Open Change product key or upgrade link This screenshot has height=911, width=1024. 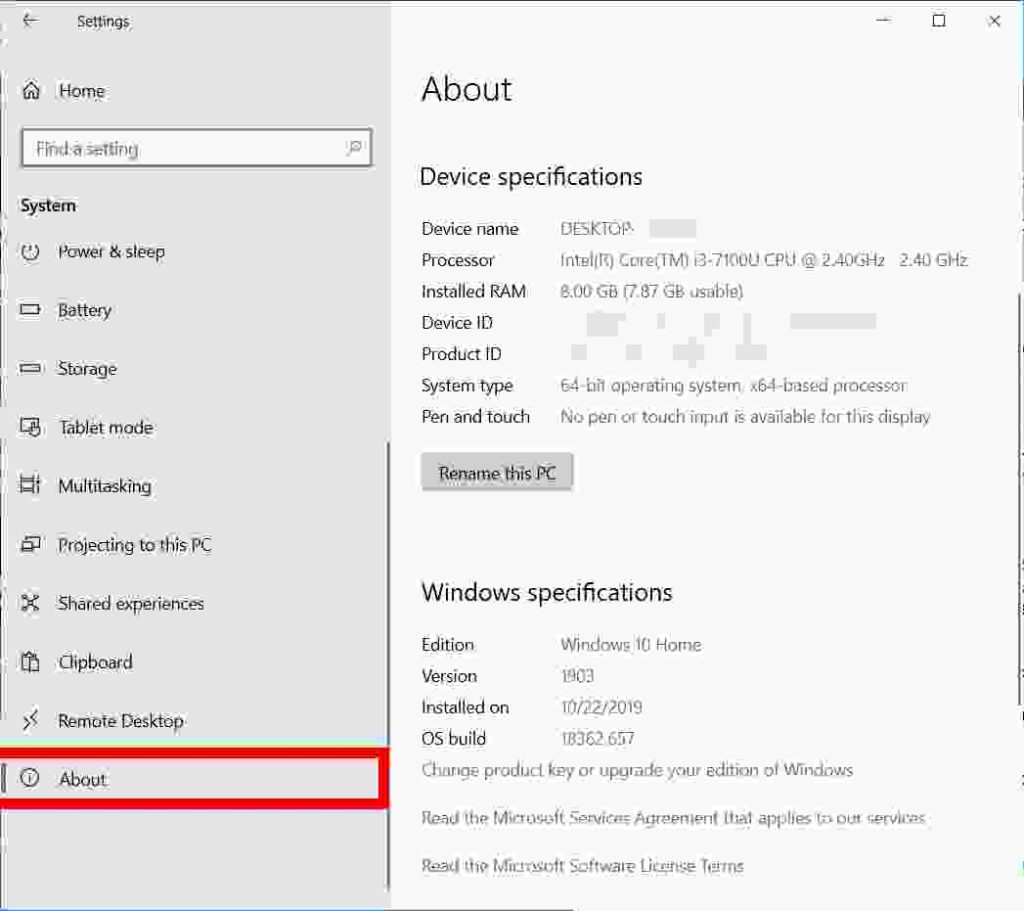[x=636, y=770]
